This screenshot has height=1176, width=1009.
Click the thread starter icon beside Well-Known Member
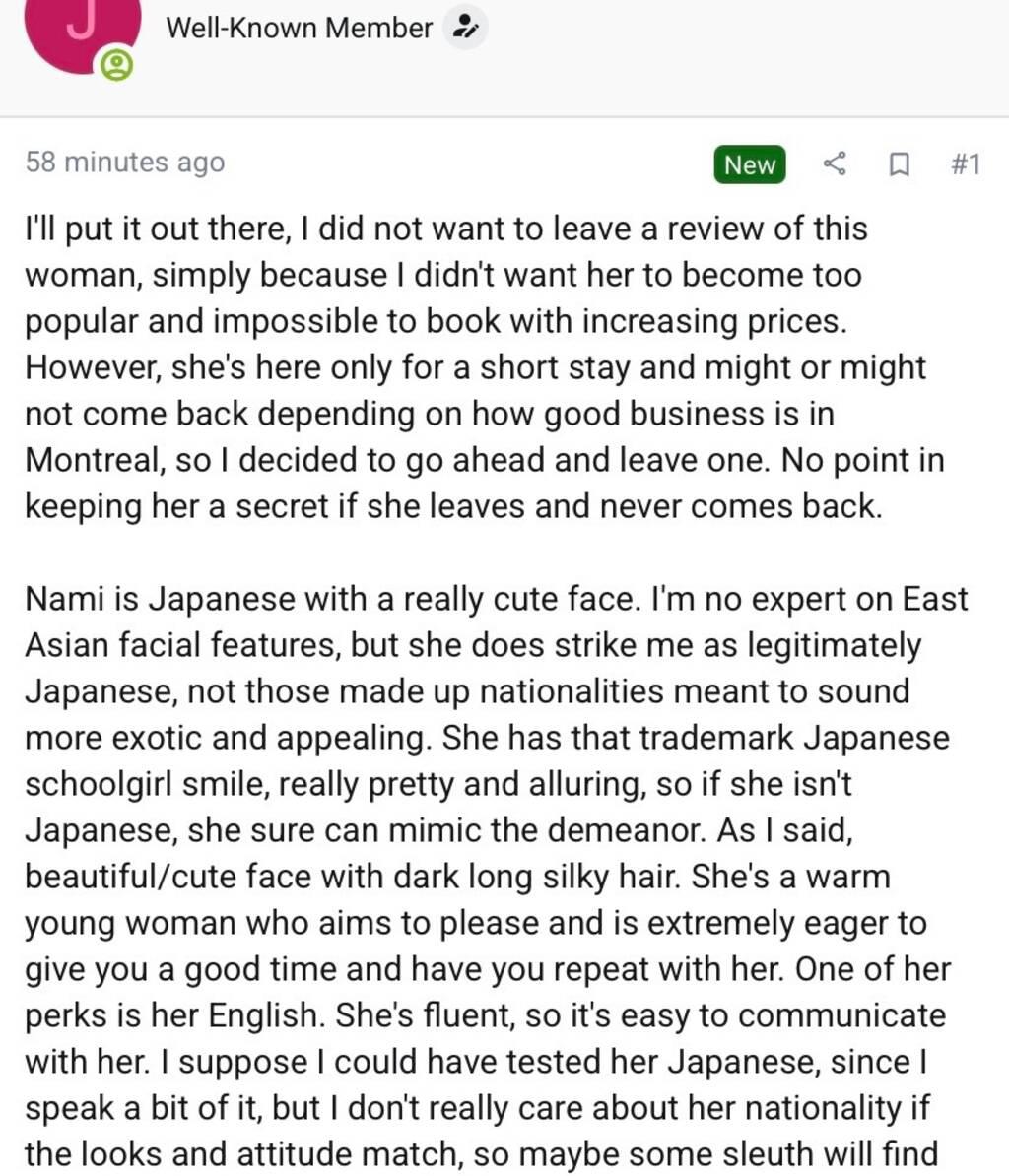click(x=464, y=29)
